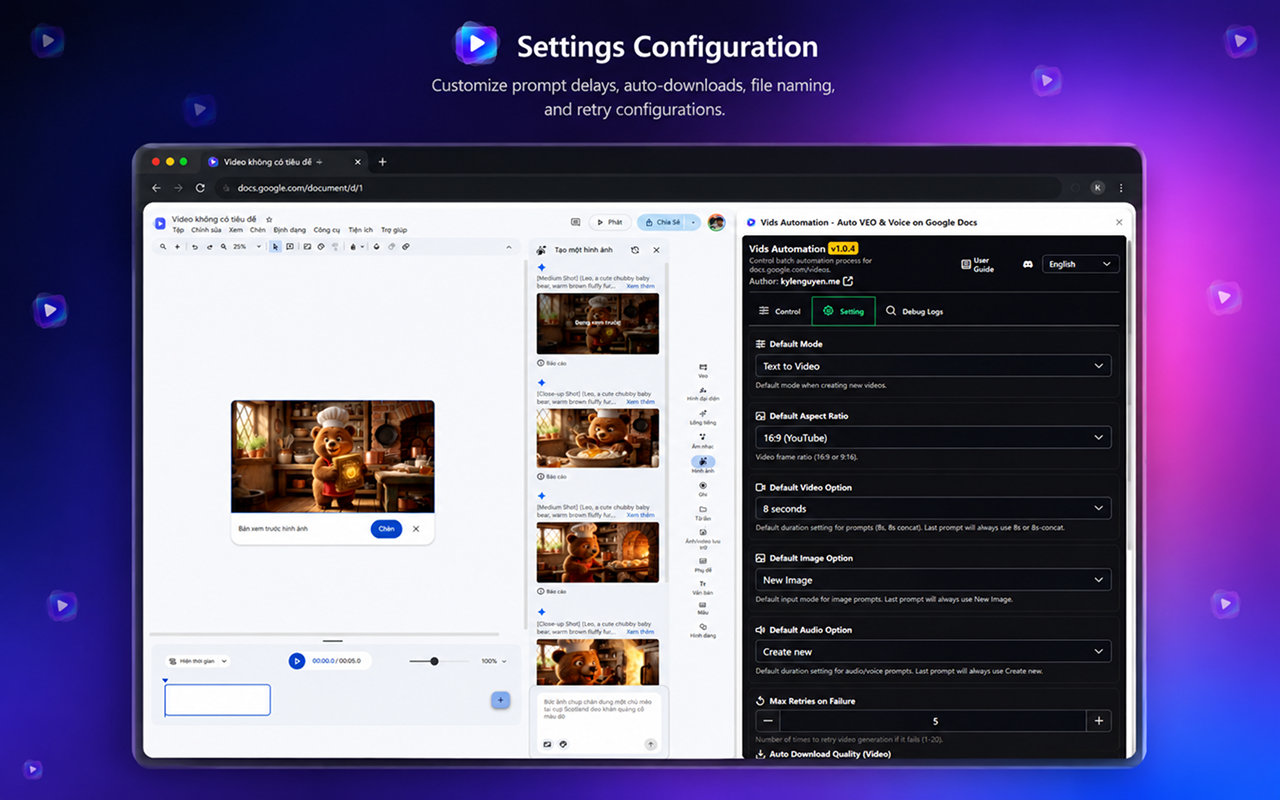Image resolution: width=1280 pixels, height=800 pixels.
Task: Open the Tệp menu
Action: [178, 230]
